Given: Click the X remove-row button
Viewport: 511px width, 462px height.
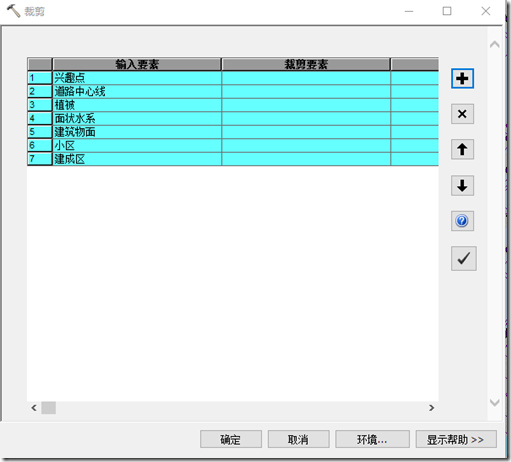Looking at the screenshot, I should [462, 114].
